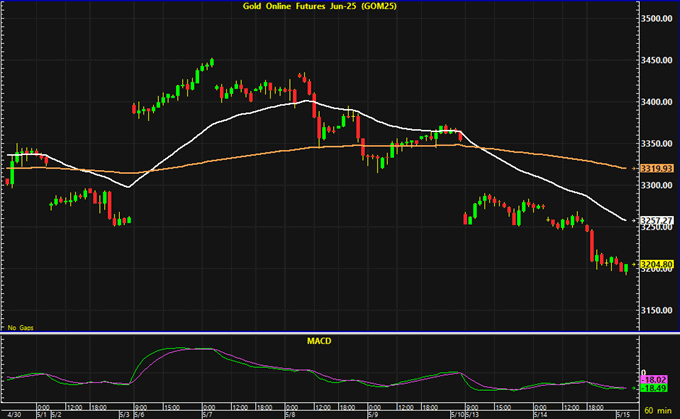Click the 5/8 date marker
The image size is (680, 419).
tap(289, 412)
